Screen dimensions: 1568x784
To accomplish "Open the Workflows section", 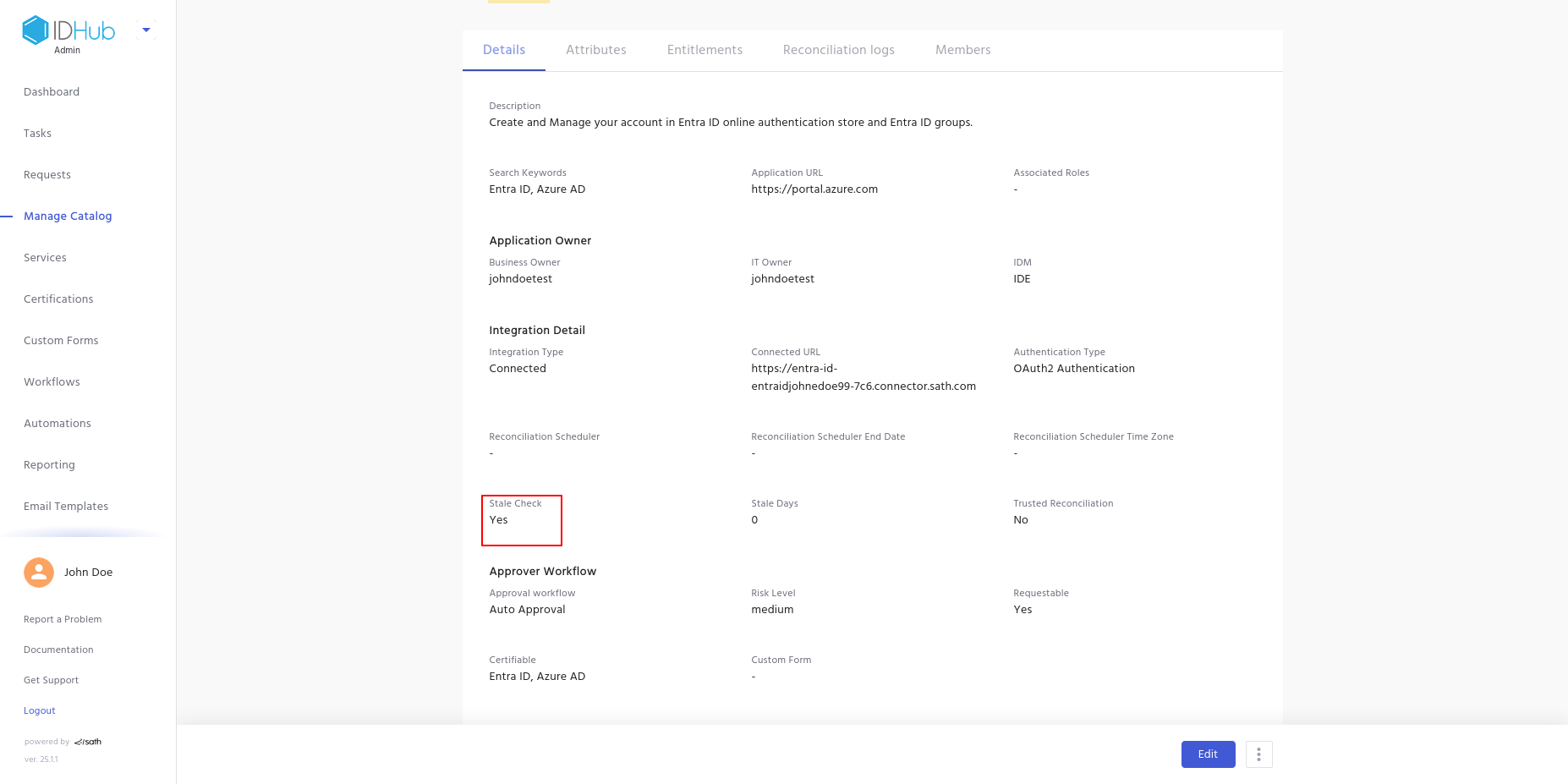I will [x=52, y=382].
